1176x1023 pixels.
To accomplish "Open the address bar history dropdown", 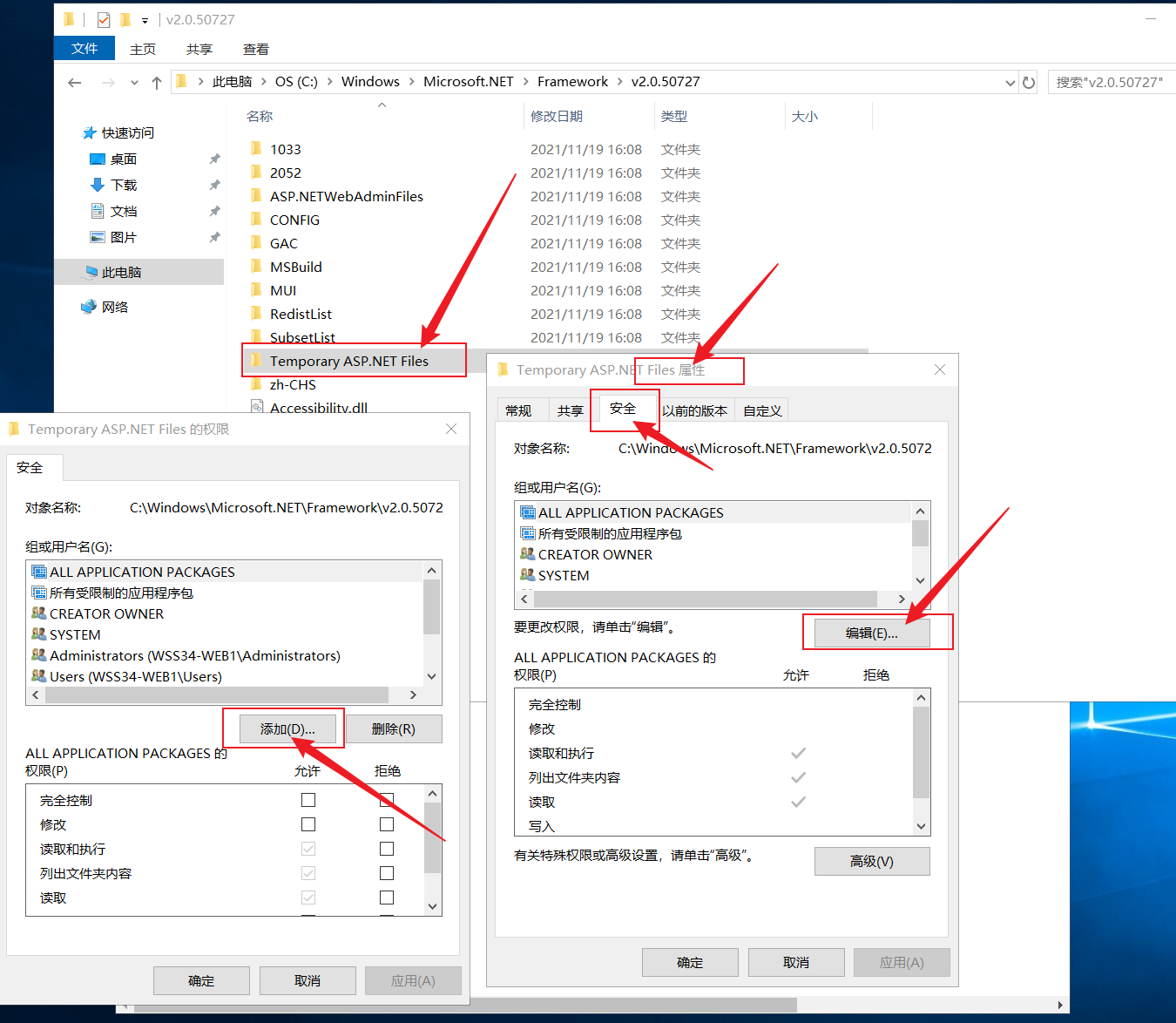I will [x=1010, y=83].
